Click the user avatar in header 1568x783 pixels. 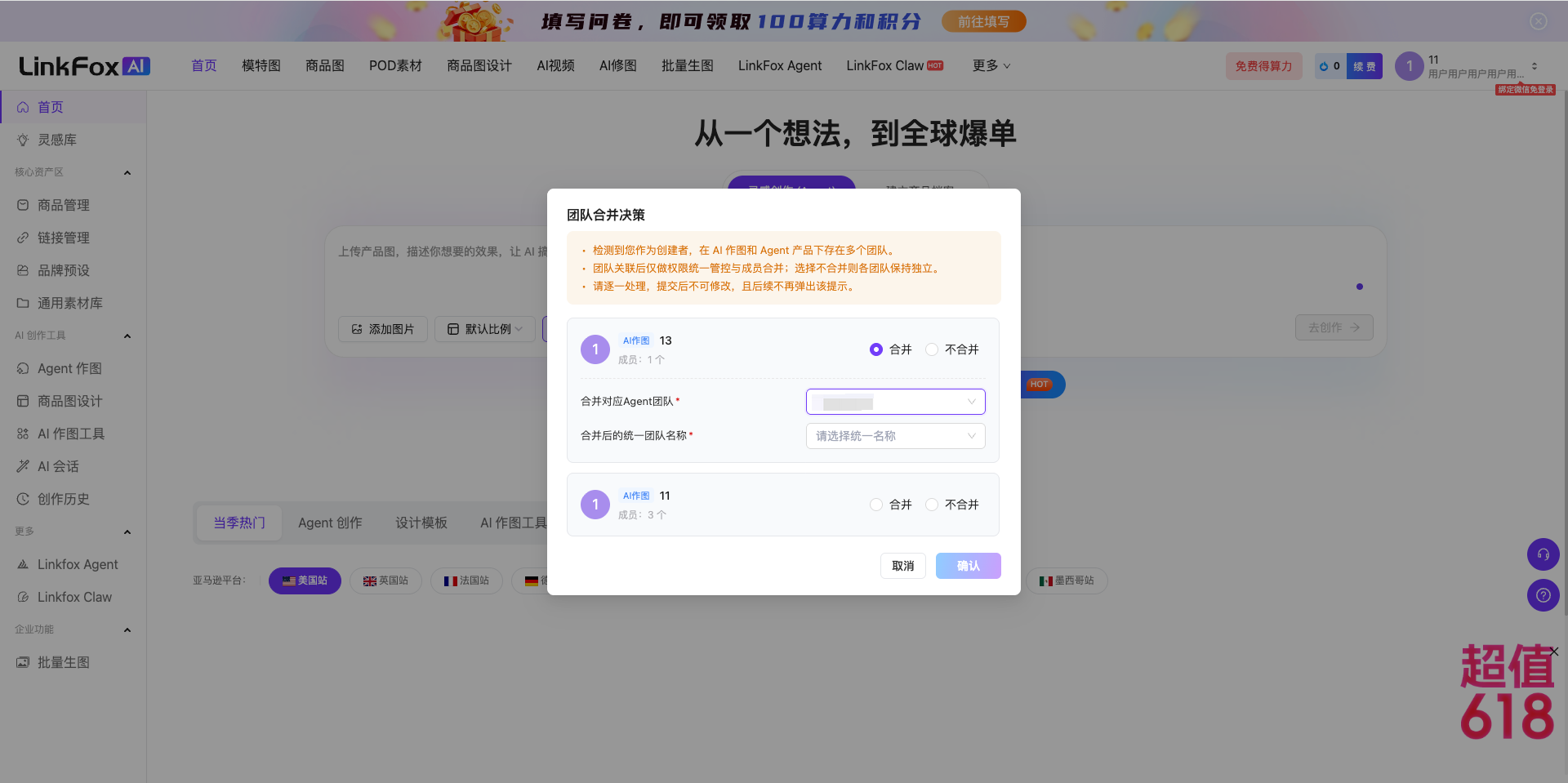pyautogui.click(x=1410, y=66)
